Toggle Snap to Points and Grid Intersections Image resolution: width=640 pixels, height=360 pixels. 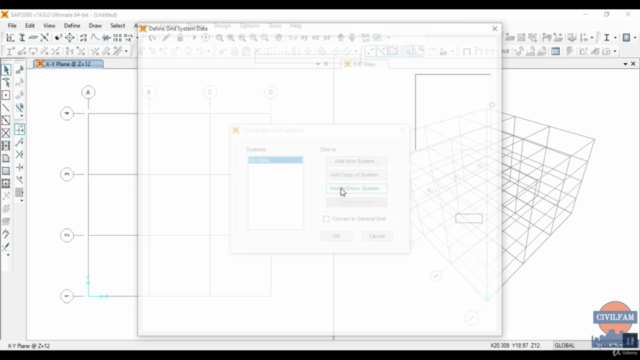tap(19, 129)
